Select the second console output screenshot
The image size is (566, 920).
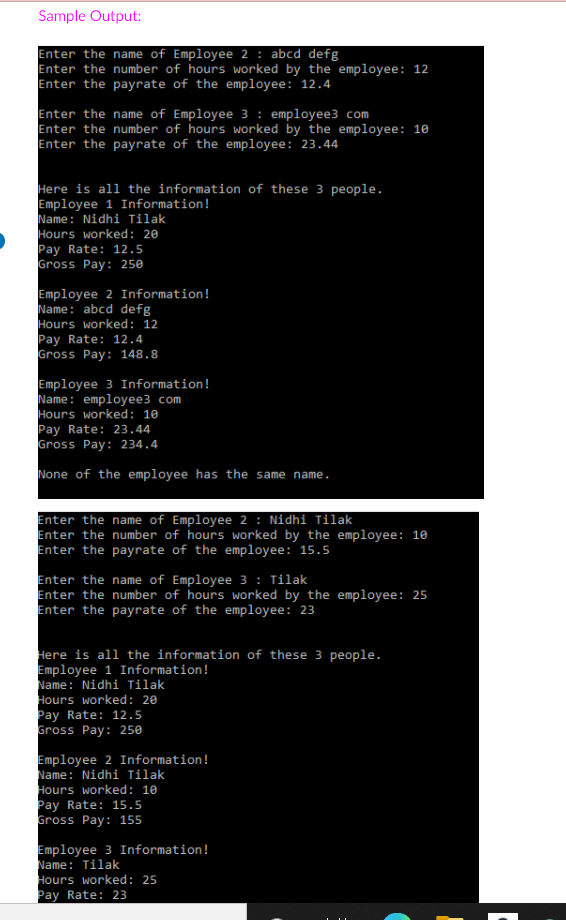coord(258,707)
